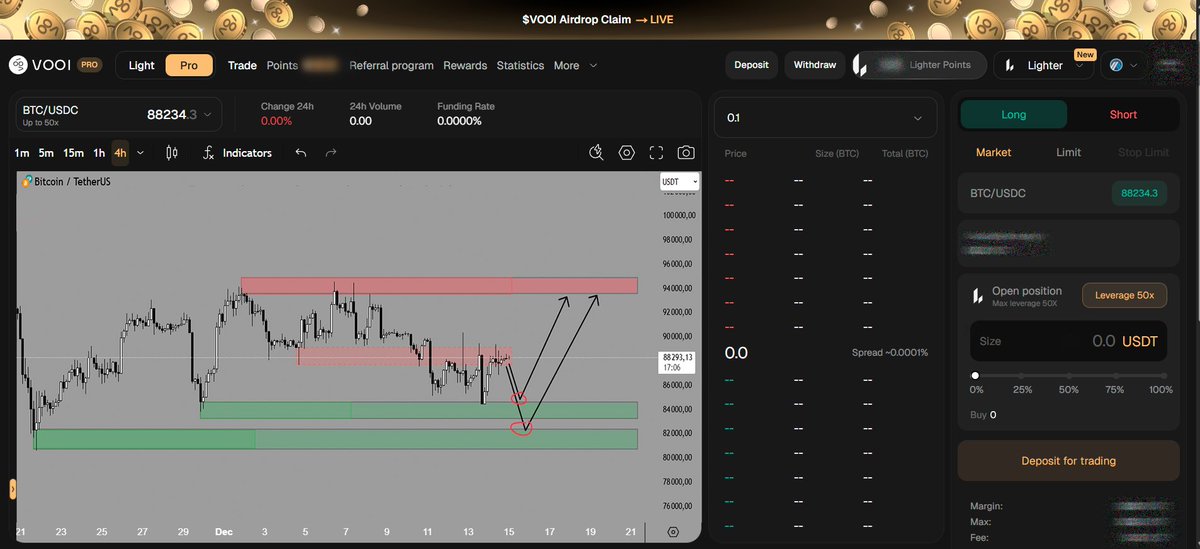The width and height of the screenshot is (1200, 549).
Task: Open network selector dropdown
Action: click(1123, 65)
